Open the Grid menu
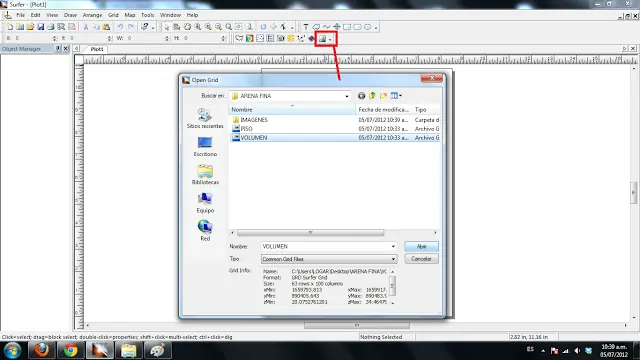 [x=113, y=15]
